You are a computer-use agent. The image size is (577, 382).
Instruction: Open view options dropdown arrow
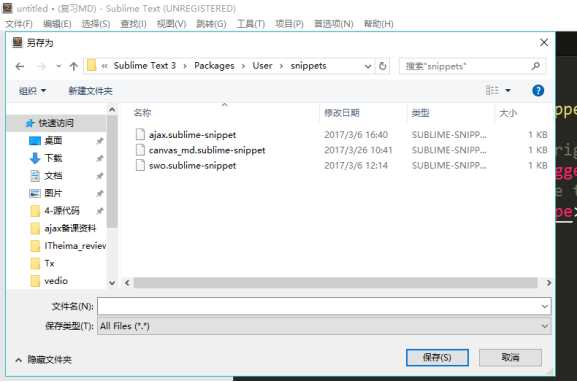tap(508, 91)
